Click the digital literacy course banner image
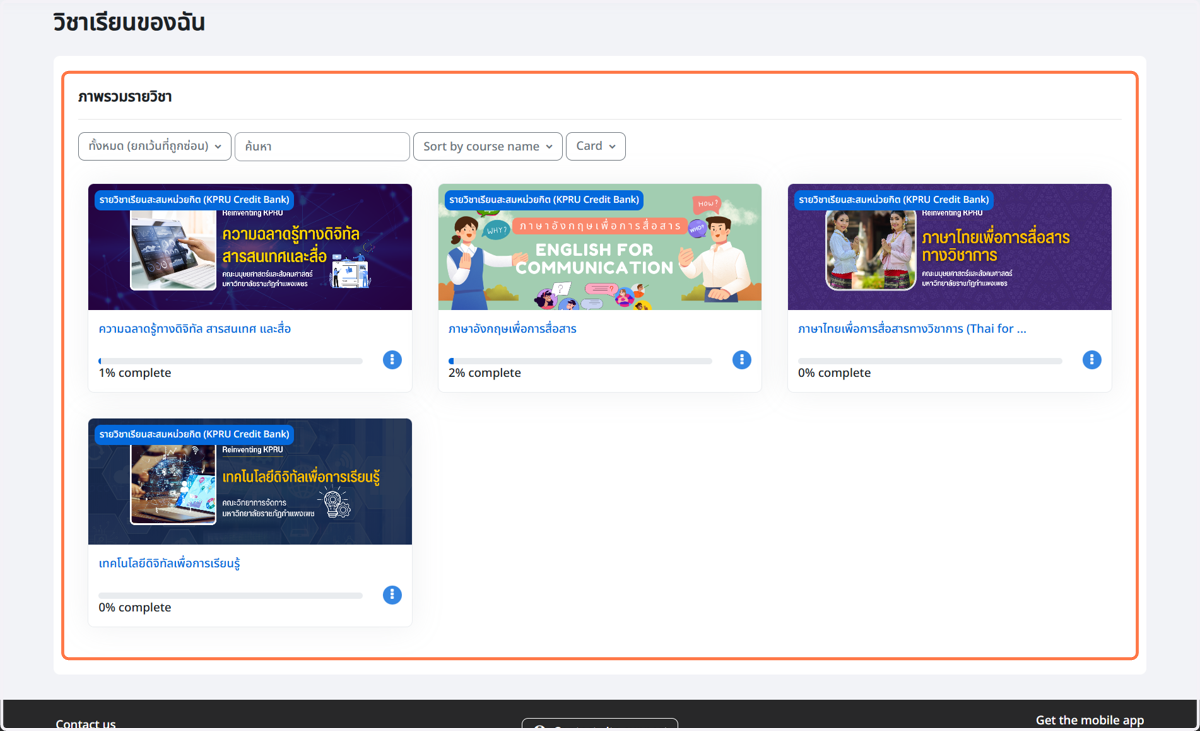Image resolution: width=1200 pixels, height=731 pixels. (x=250, y=247)
